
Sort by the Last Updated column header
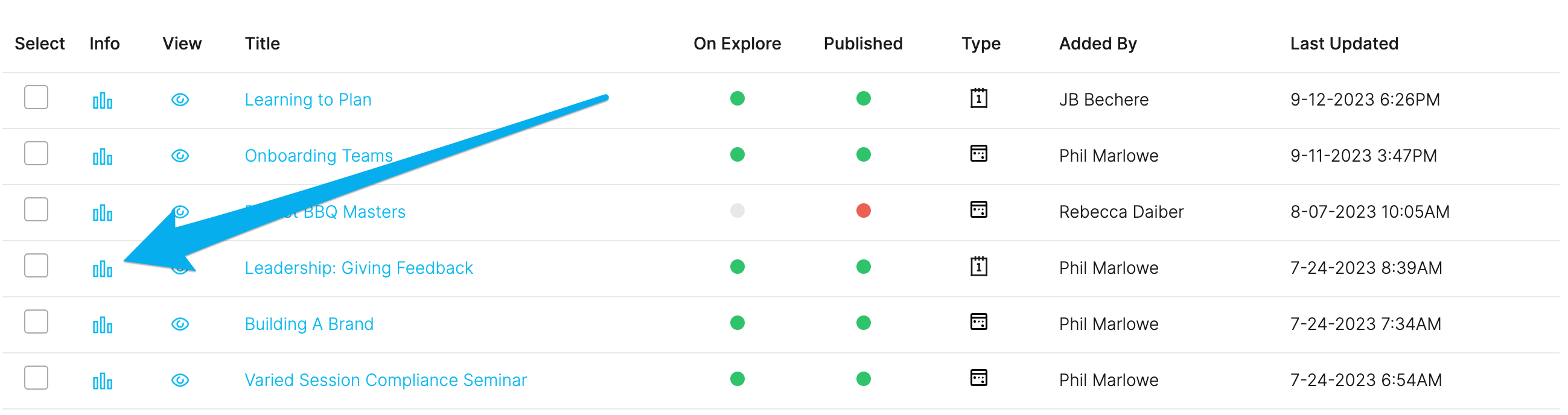point(1344,44)
